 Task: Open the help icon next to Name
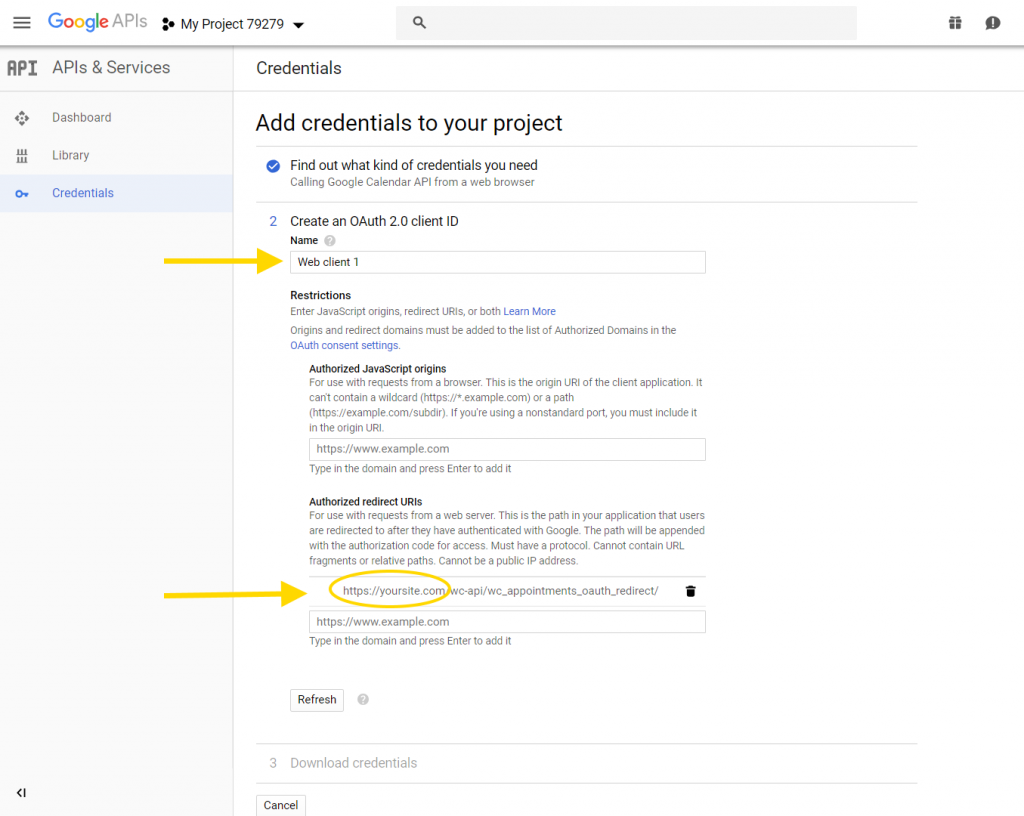330,240
